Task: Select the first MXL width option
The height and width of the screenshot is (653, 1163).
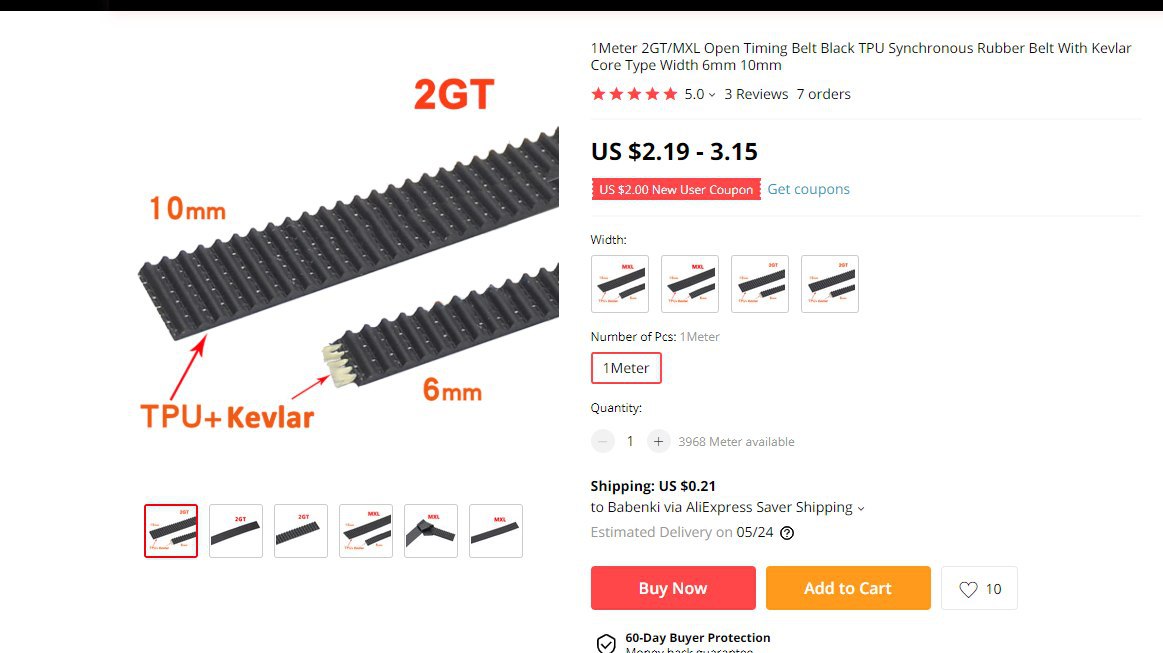Action: click(x=620, y=284)
